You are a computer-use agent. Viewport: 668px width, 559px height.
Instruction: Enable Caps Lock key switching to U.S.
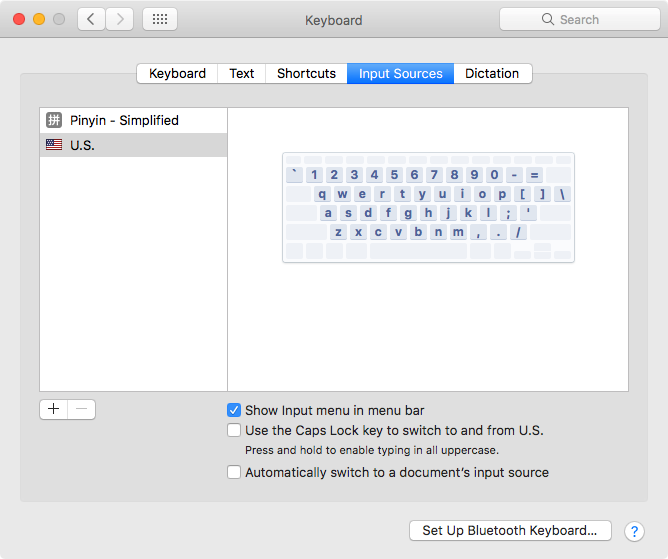234,430
